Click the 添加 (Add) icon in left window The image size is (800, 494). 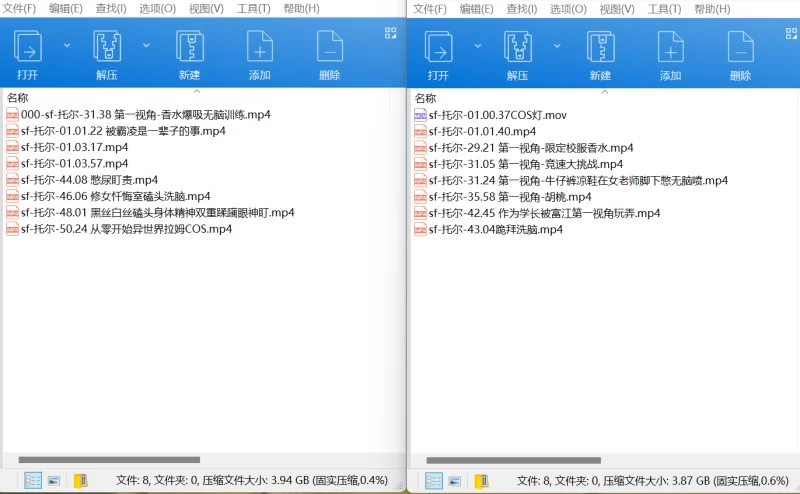[260, 46]
